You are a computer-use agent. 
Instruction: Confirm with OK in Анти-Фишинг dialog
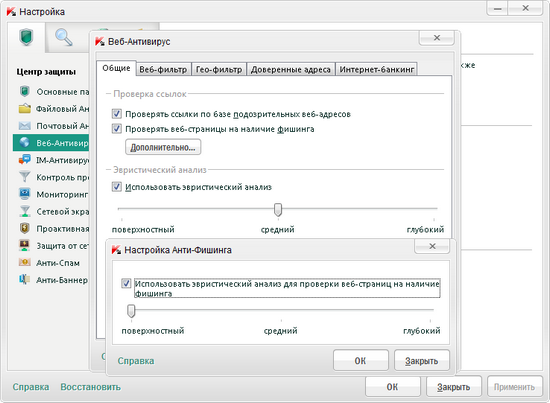point(361,360)
